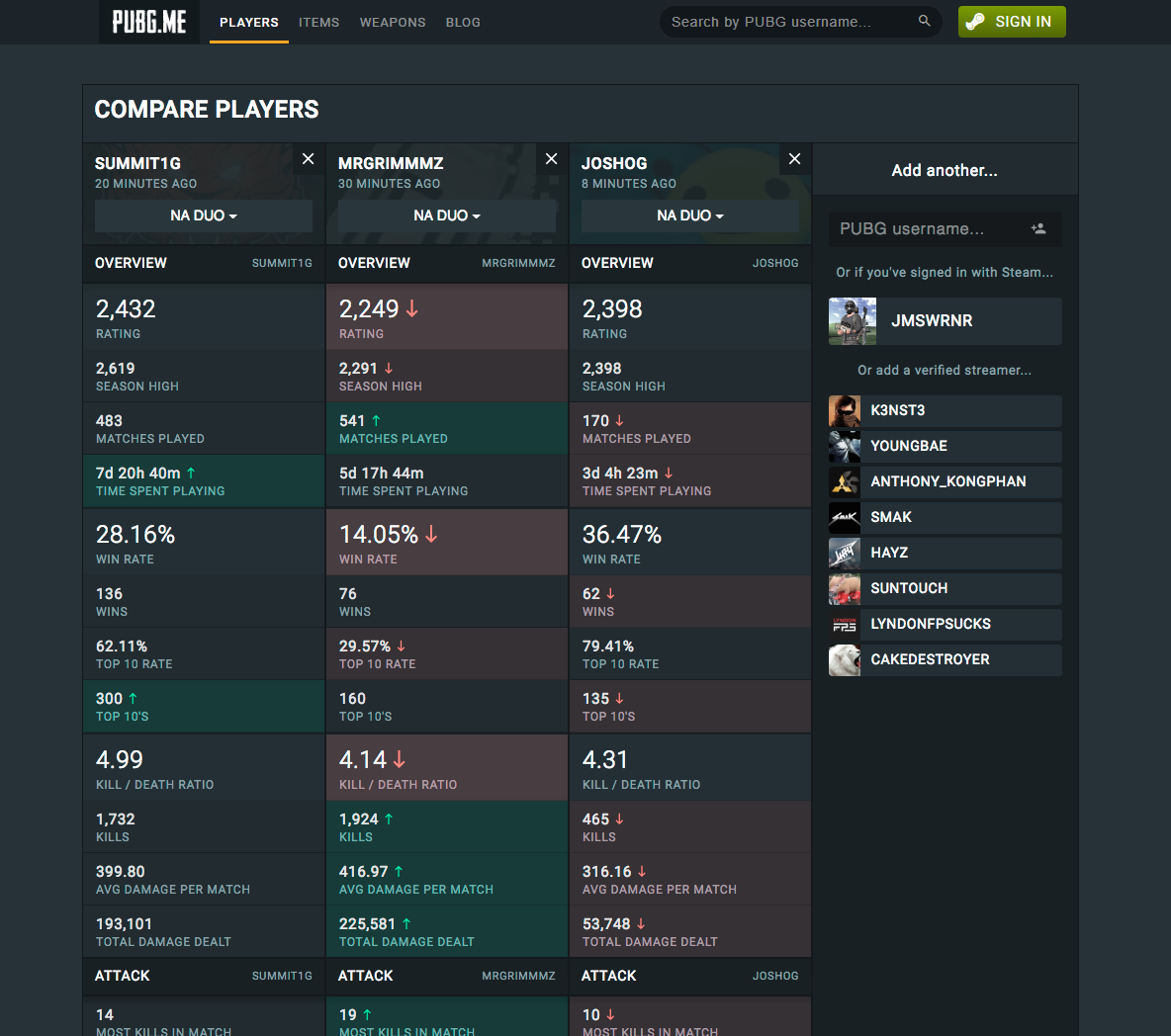Click the up arrow next to 7d 20h 40m
This screenshot has height=1036, width=1171.
(x=191, y=474)
